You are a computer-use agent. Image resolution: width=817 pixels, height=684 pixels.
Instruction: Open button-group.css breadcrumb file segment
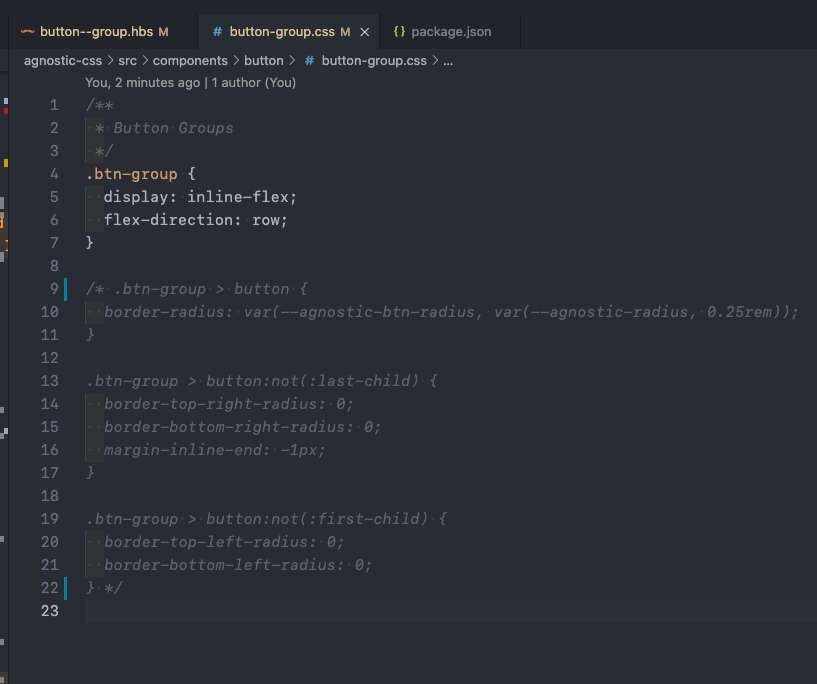point(374,61)
